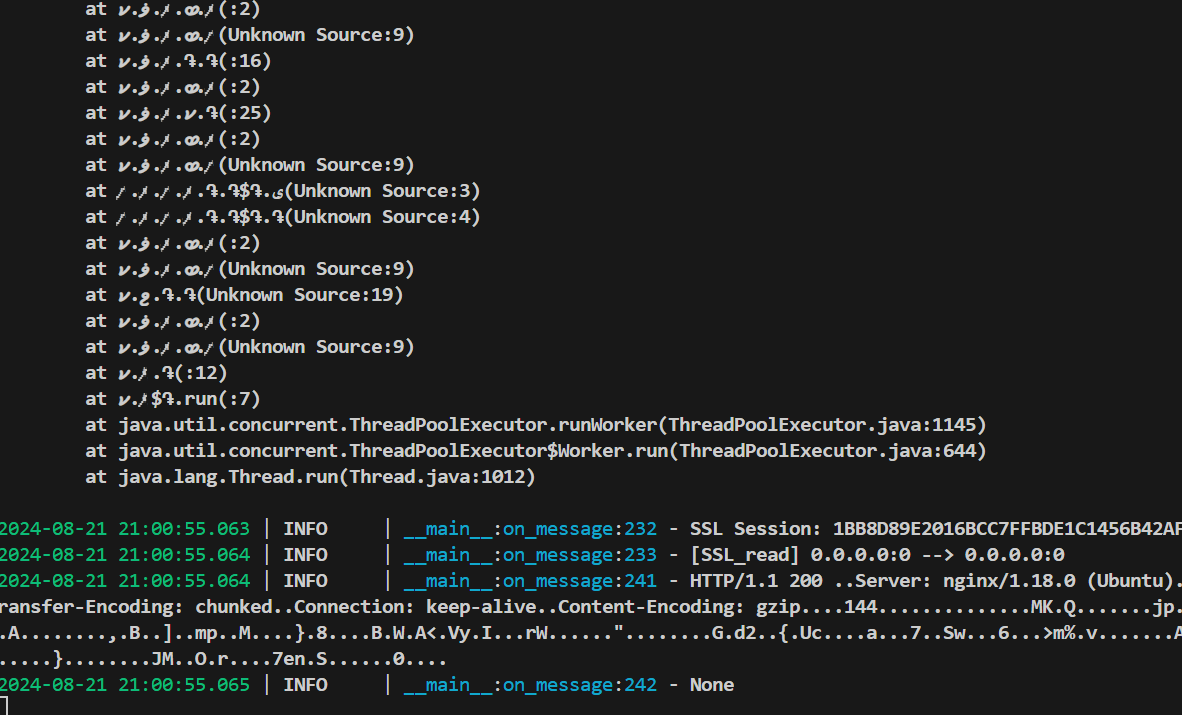The height and width of the screenshot is (715, 1182).
Task: Click the __main__:on_message:232 log location
Action: pyautogui.click(x=530, y=529)
